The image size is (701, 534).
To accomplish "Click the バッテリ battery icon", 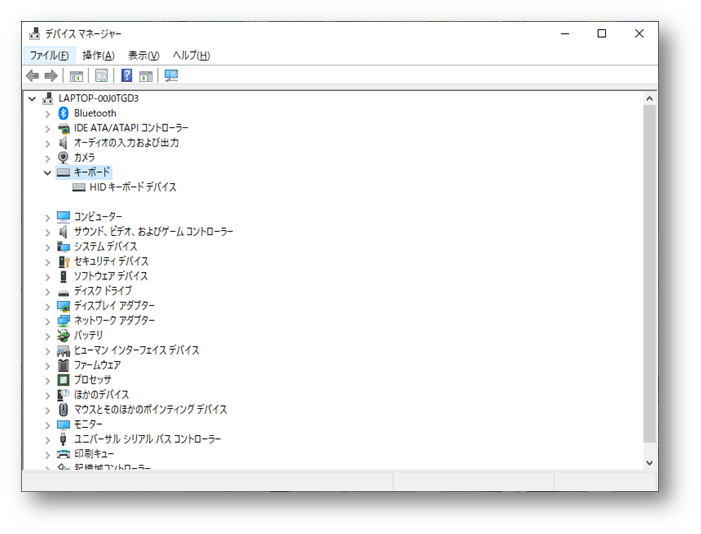I will (63, 335).
